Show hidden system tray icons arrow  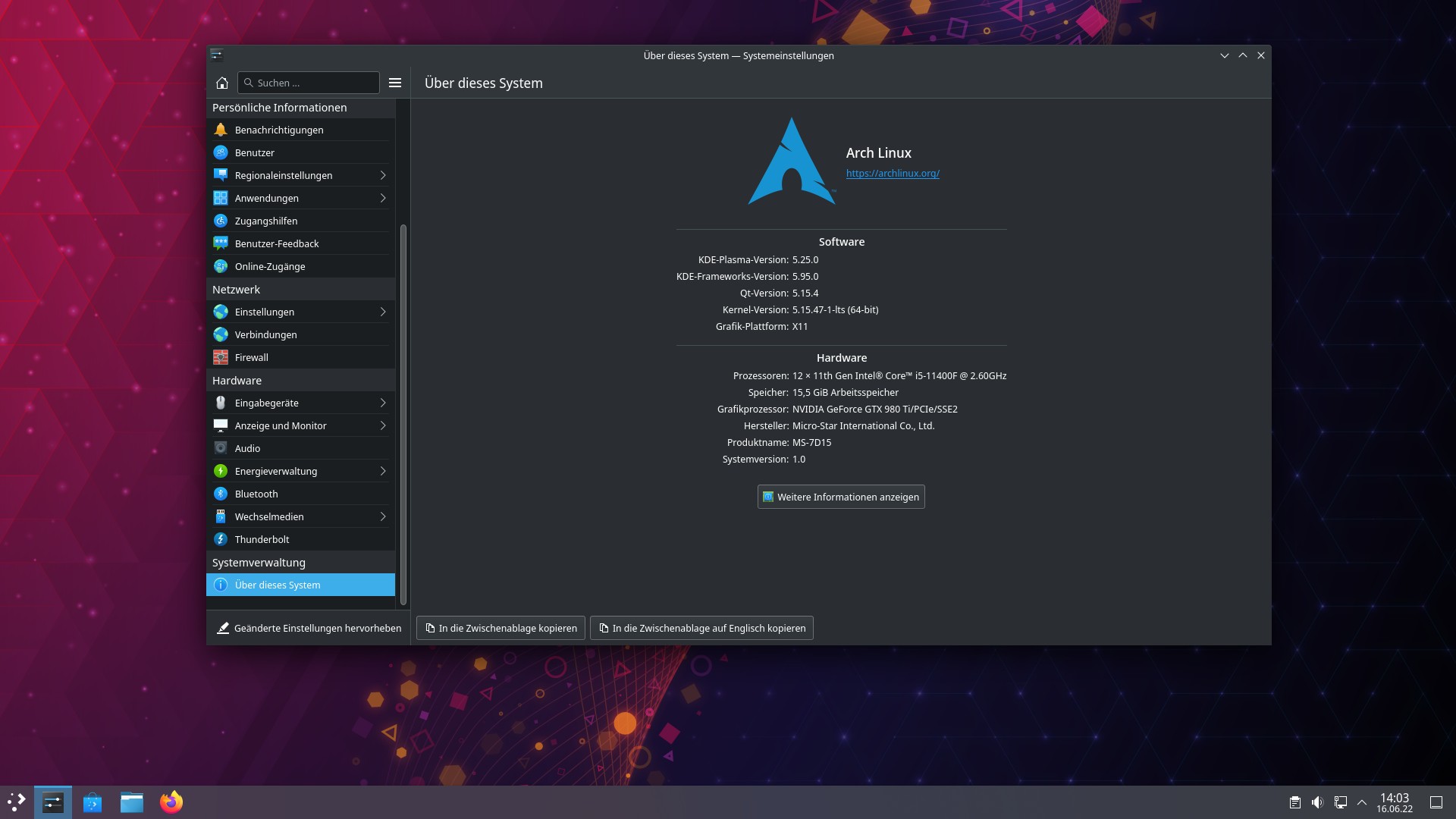click(x=1362, y=802)
